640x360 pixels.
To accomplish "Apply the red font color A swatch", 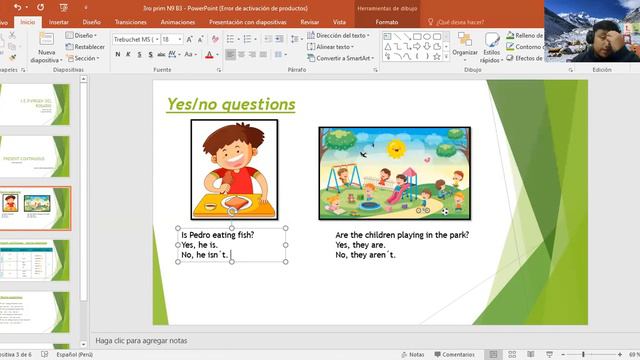I will pos(209,54).
